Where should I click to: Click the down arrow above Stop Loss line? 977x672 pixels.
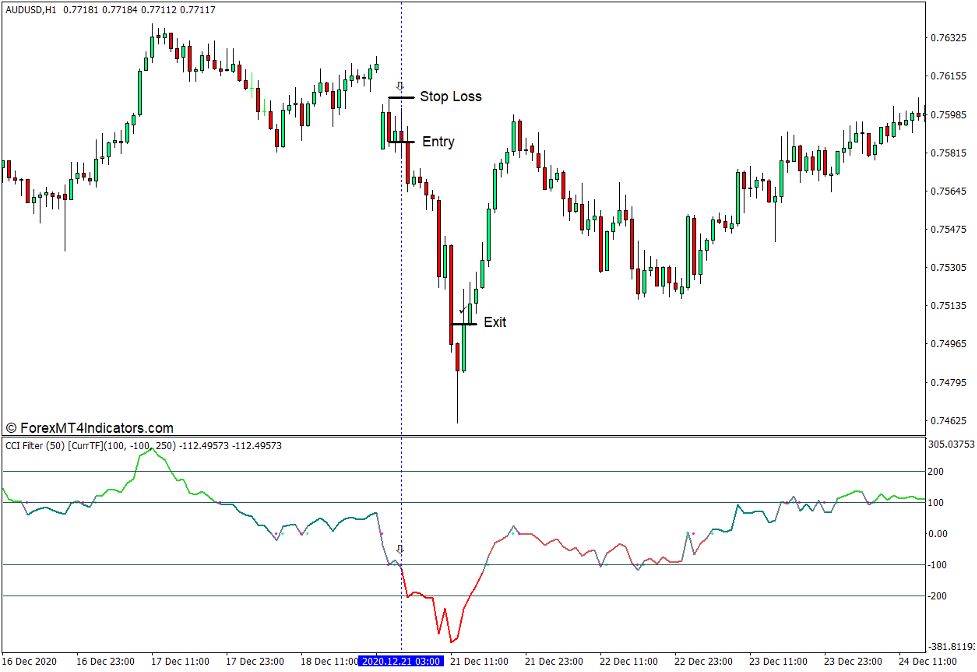tap(401, 87)
